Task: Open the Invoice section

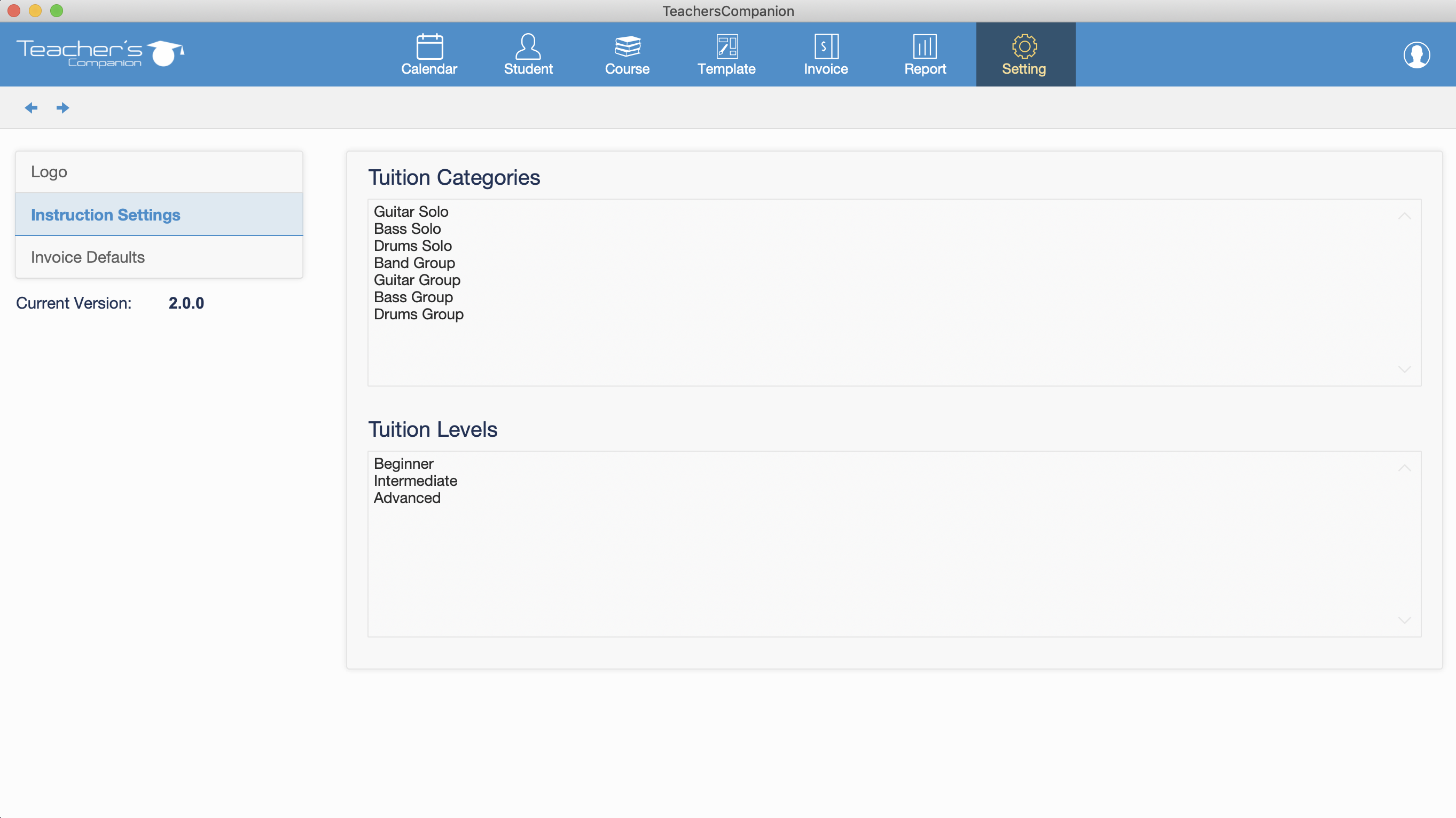Action: coord(826,55)
